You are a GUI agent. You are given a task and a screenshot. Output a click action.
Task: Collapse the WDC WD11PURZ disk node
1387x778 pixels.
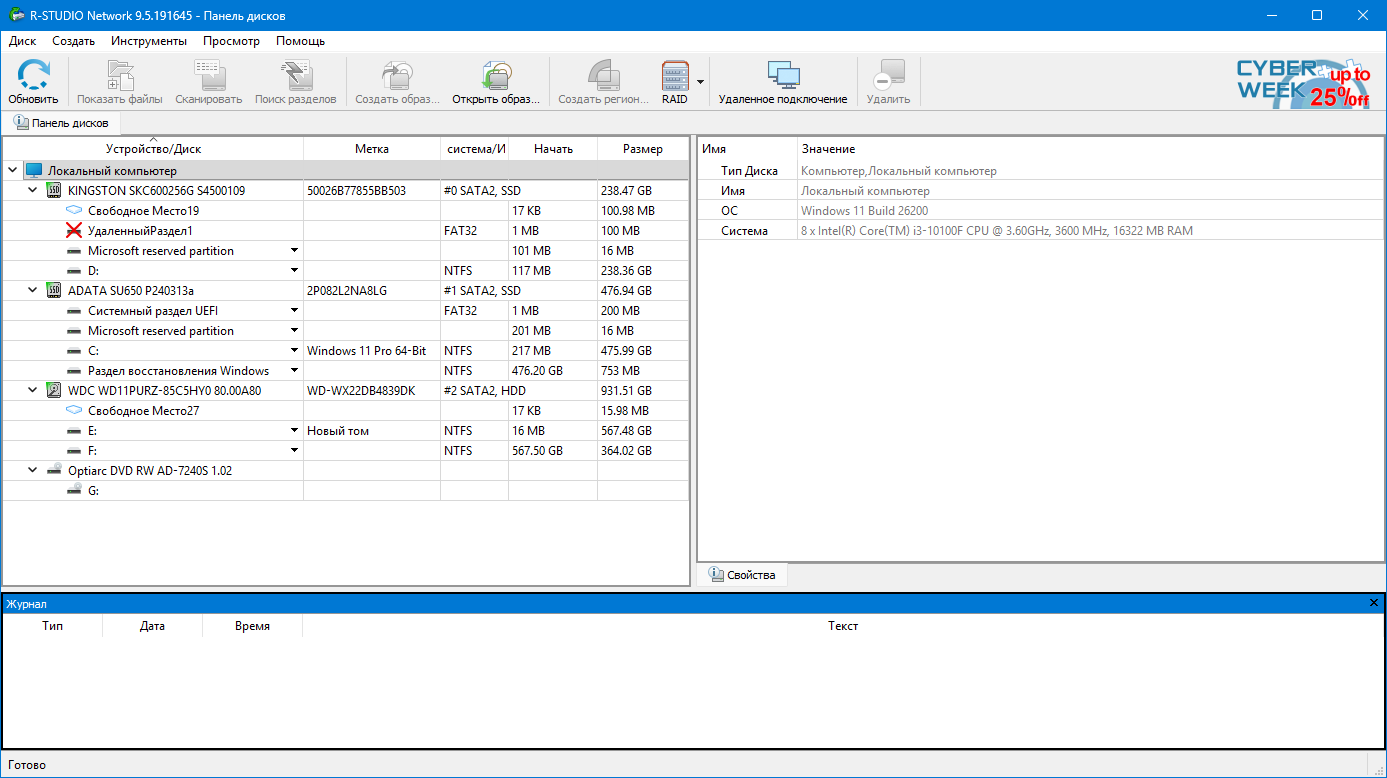pyautogui.click(x=32, y=391)
